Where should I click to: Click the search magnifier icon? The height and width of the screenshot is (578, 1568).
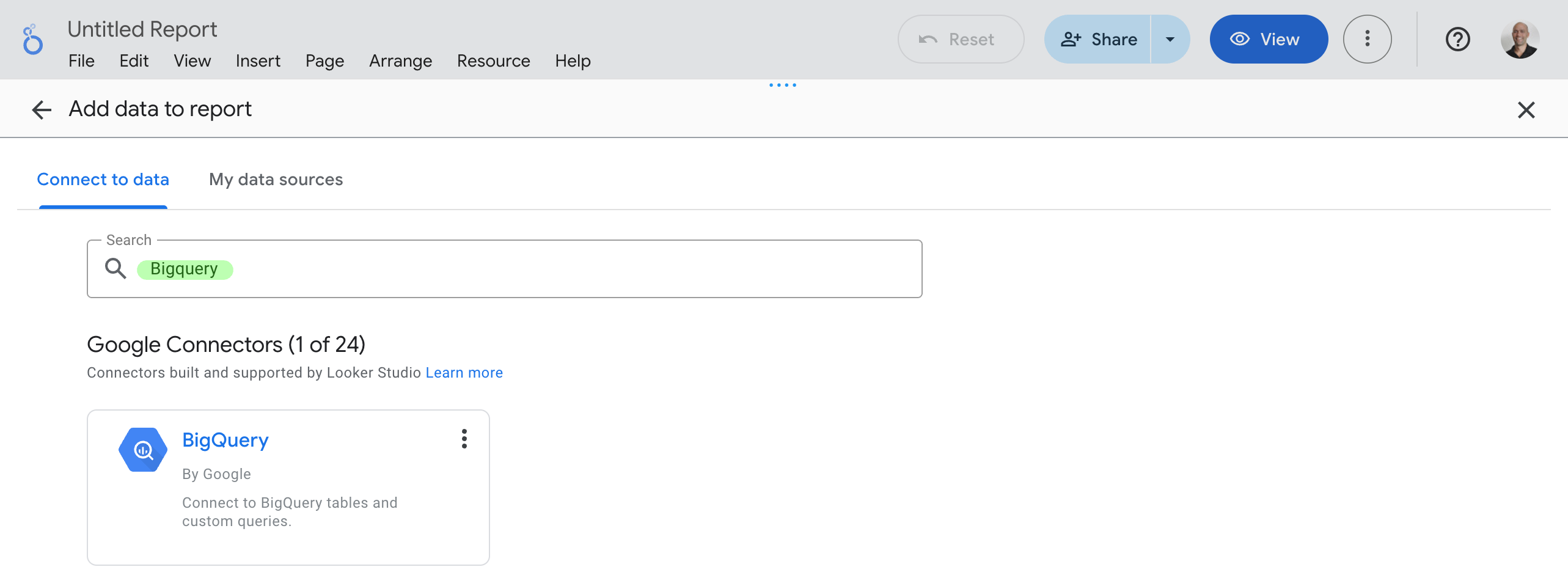coord(115,268)
